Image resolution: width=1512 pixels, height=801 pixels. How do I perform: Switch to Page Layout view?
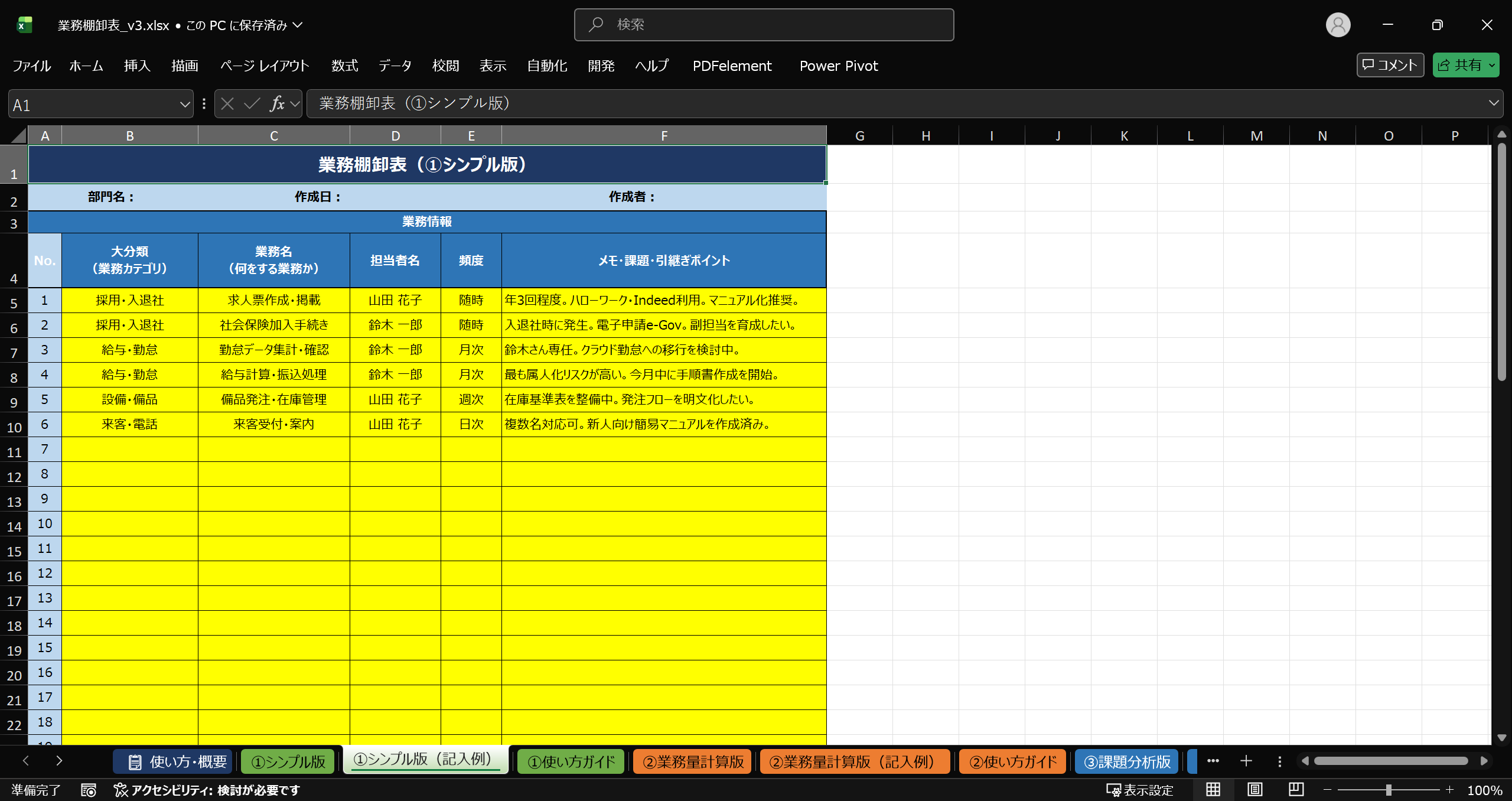[x=1254, y=789]
